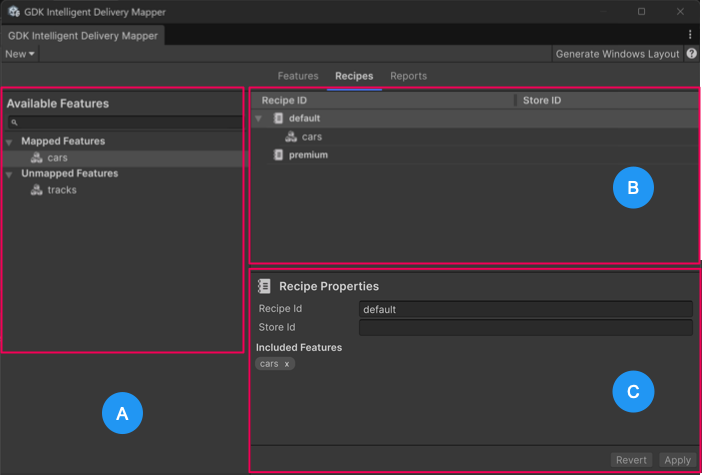Close the GDK Intelligent Delivery Mapper window
Image resolution: width=702 pixels, height=476 pixels.
[x=680, y=12]
